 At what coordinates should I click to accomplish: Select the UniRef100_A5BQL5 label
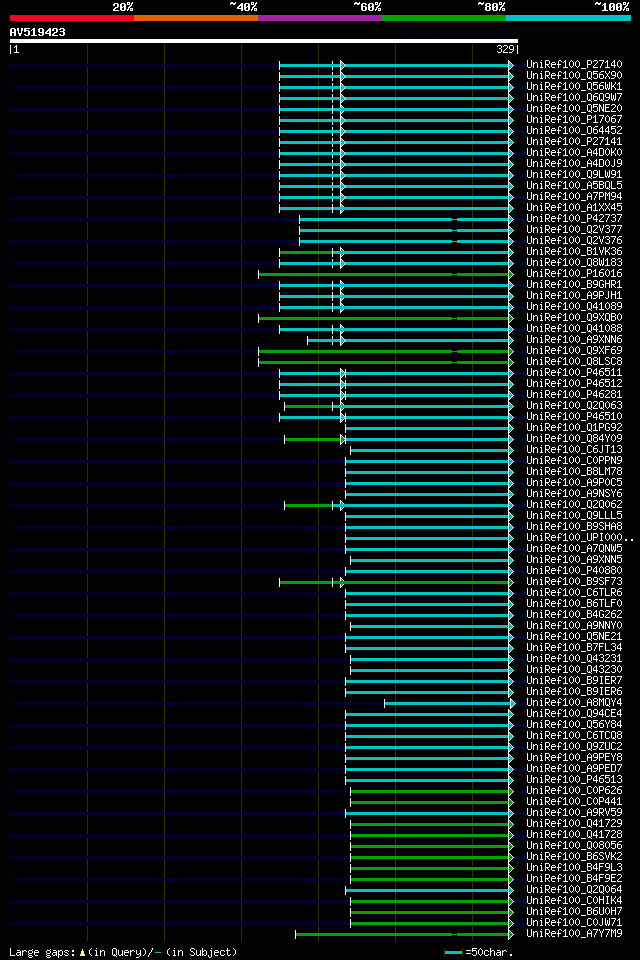[574, 186]
